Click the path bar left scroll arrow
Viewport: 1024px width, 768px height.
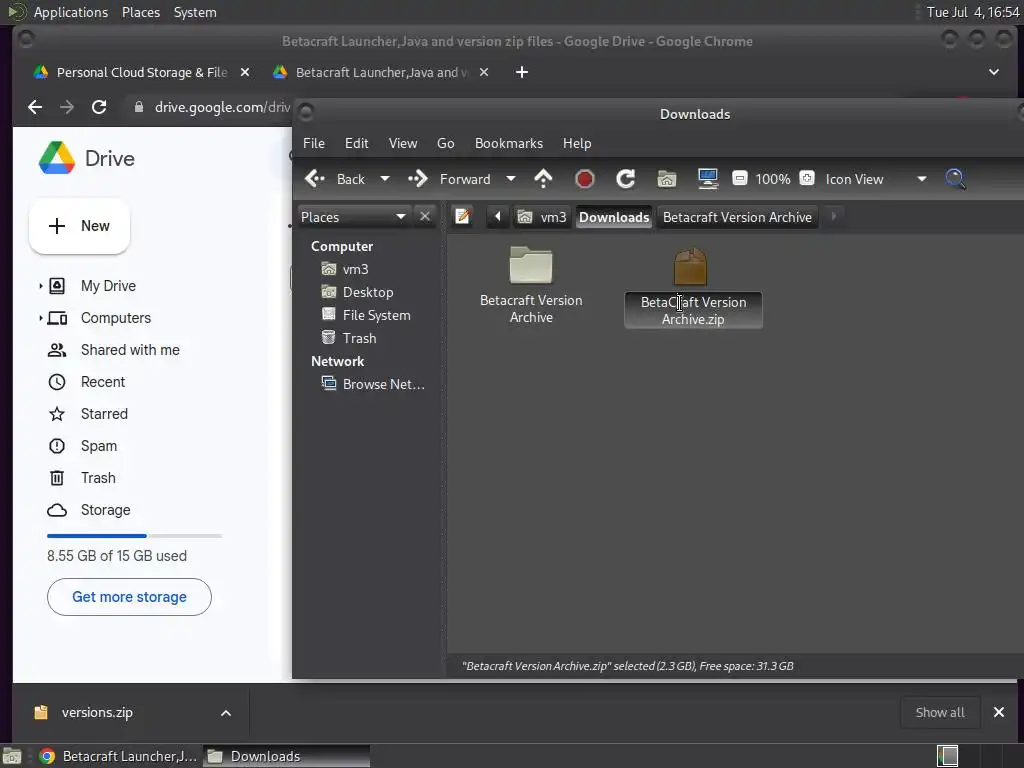(497, 216)
